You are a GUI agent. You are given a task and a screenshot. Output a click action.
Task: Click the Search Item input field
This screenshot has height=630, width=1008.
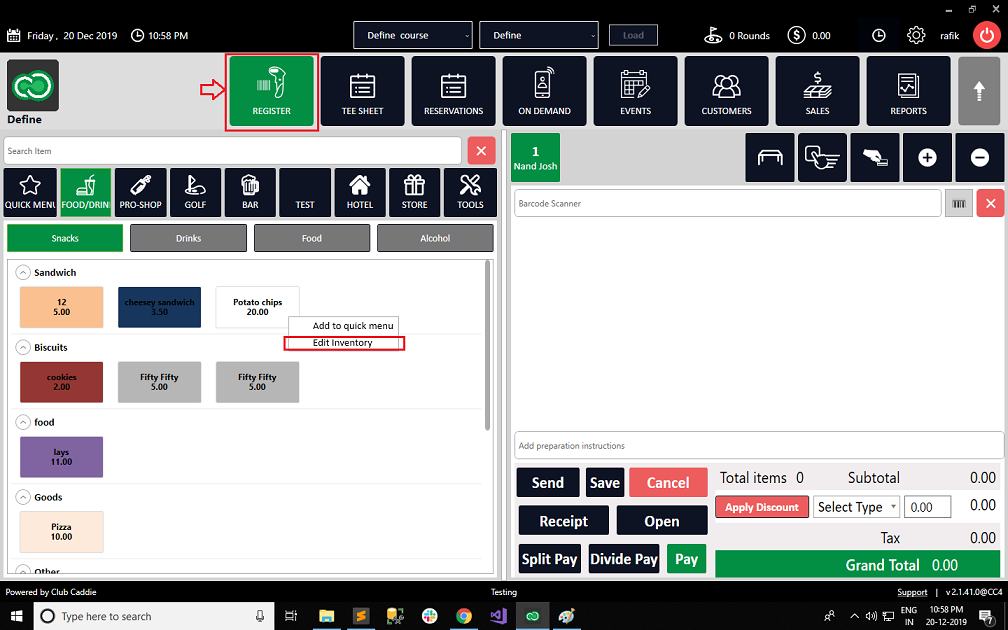pos(233,151)
